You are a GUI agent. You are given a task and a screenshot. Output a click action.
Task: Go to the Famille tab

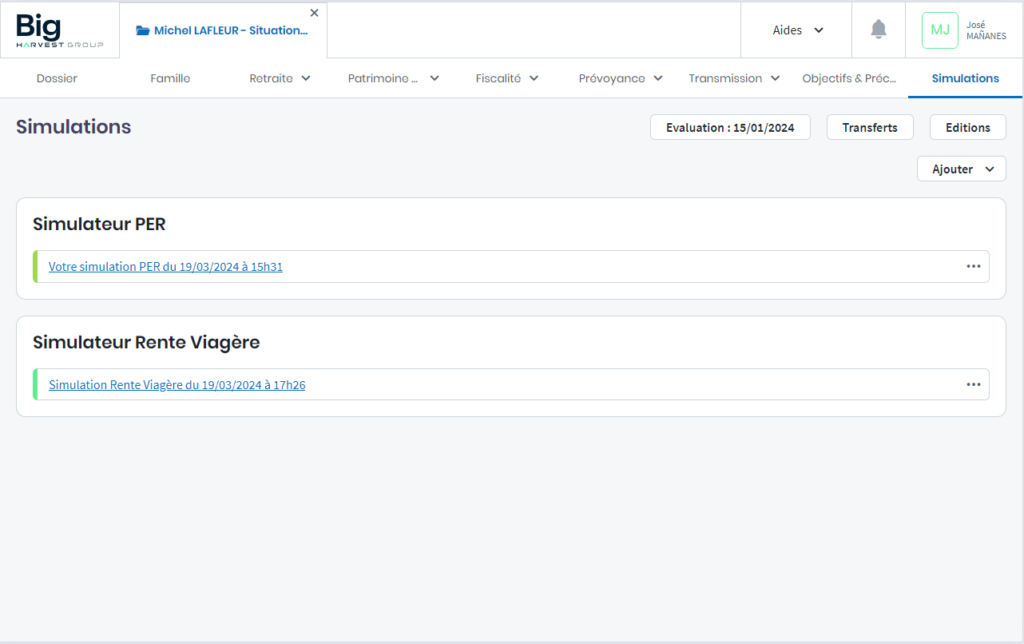(x=170, y=78)
